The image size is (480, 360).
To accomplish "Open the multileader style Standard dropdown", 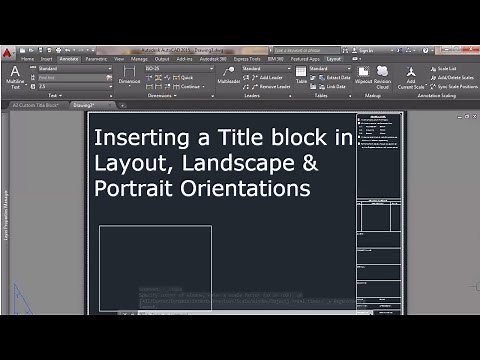I will pos(266,68).
